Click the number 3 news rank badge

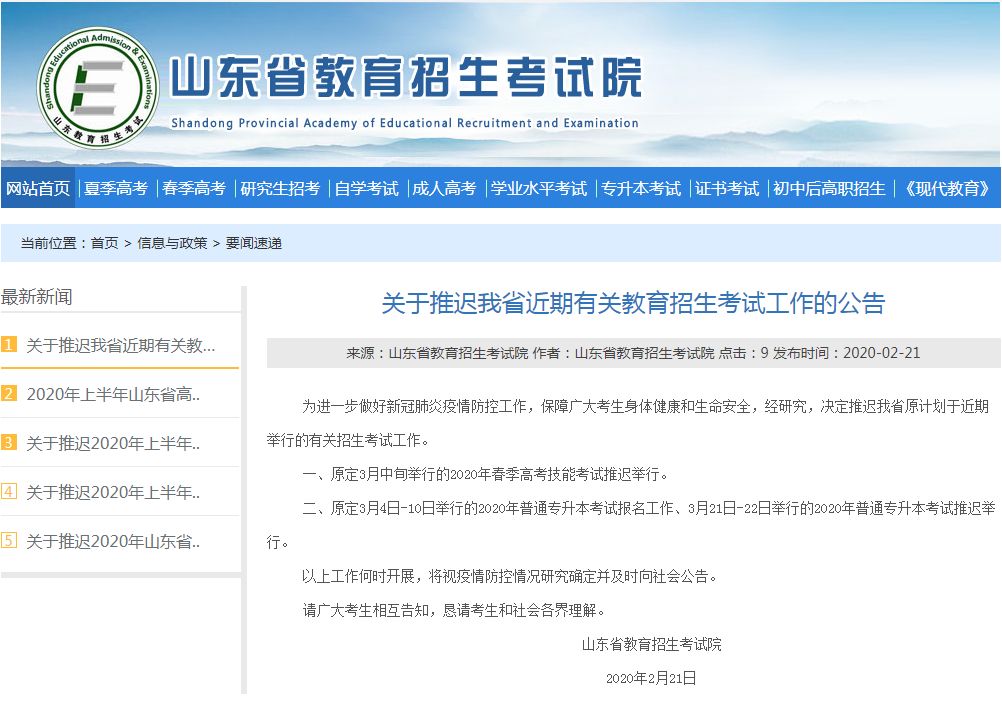pyautogui.click(x=9, y=443)
